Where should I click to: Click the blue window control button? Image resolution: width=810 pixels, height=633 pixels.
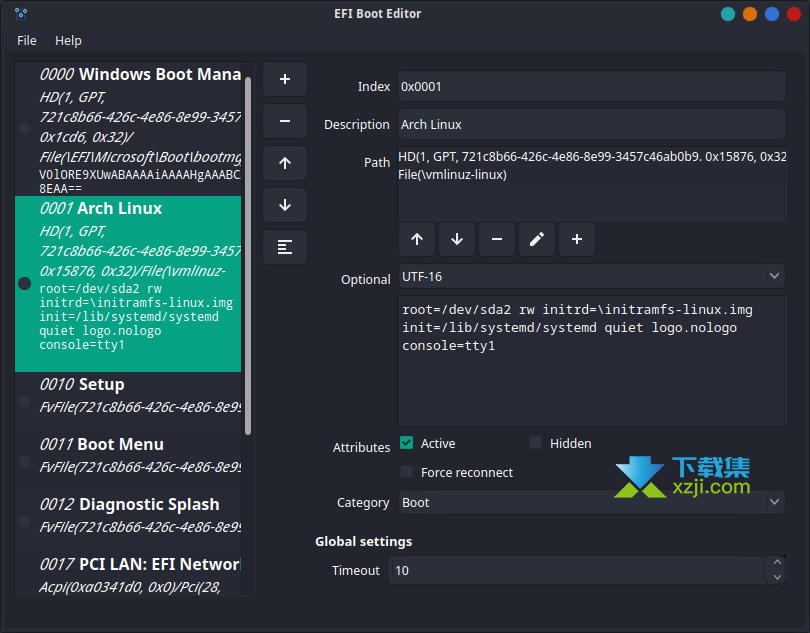click(x=772, y=14)
